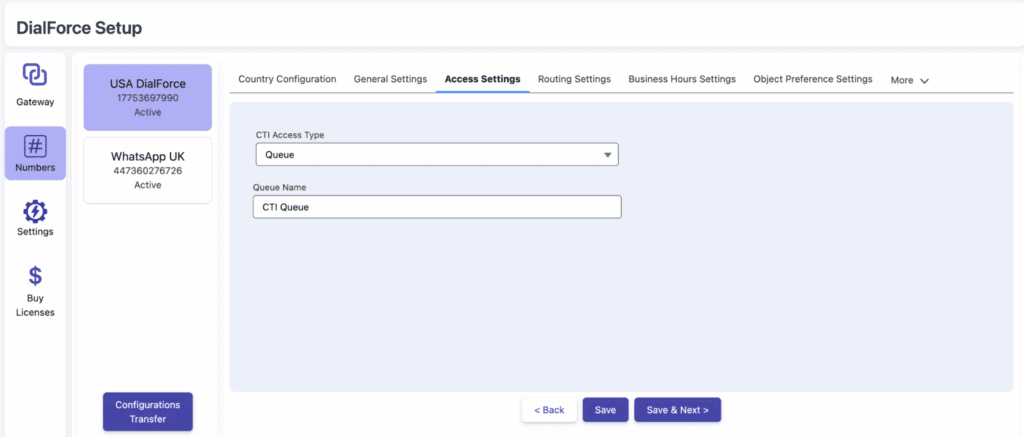Open the Object Preference Settings tab
The image size is (1024, 437).
pos(812,79)
